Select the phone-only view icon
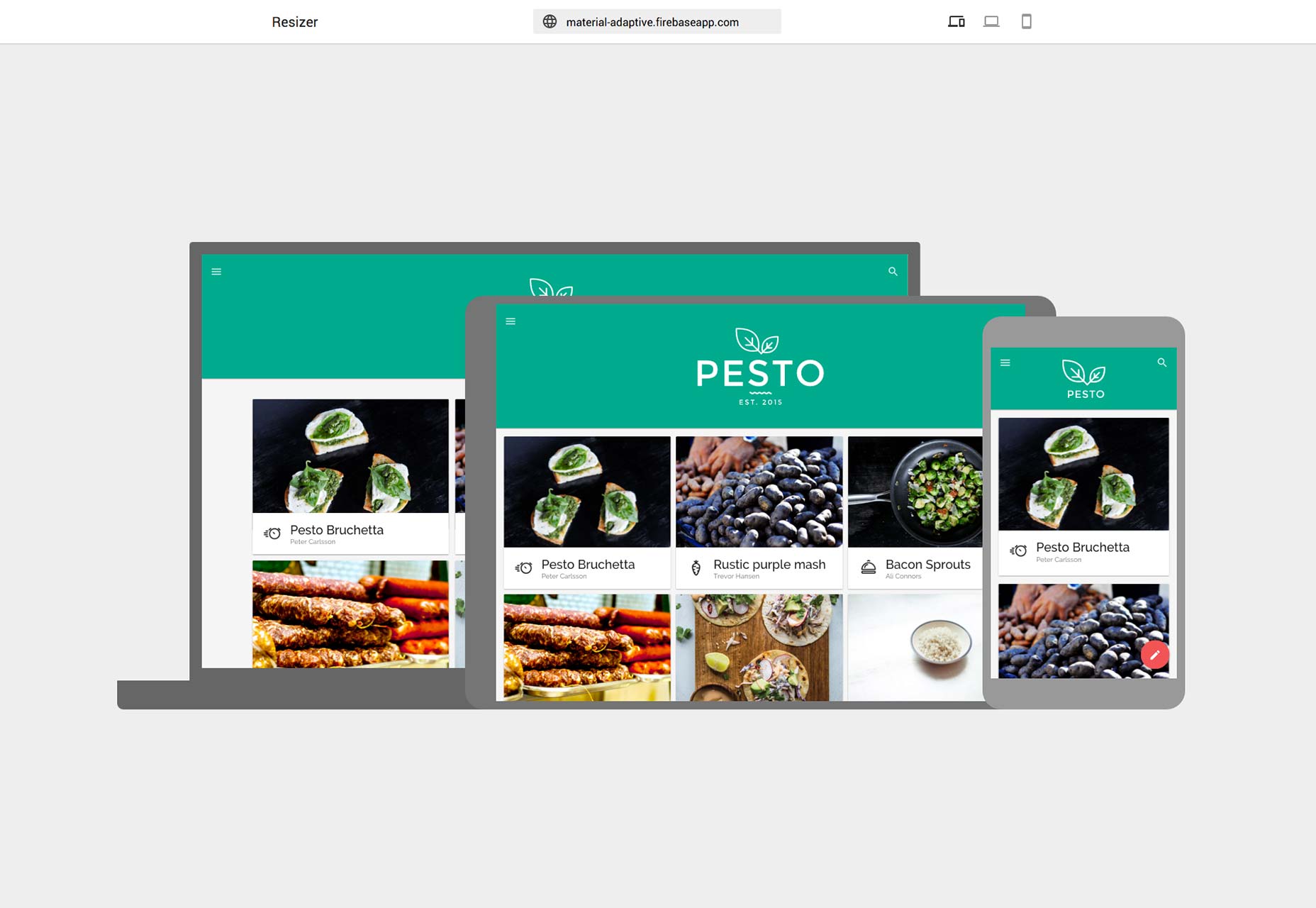This screenshot has height=908, width=1316. [x=1026, y=22]
